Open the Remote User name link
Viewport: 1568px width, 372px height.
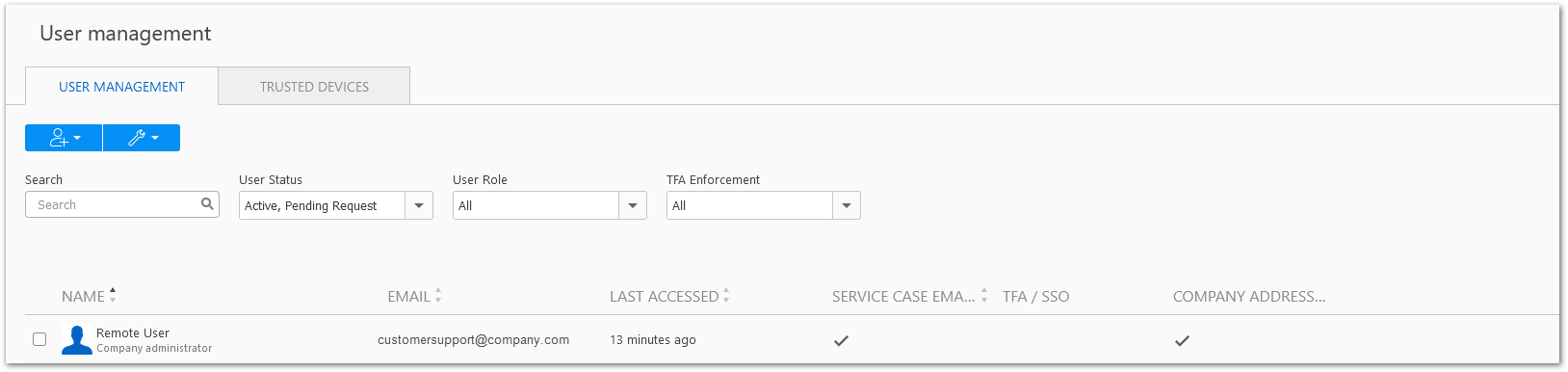tap(133, 332)
